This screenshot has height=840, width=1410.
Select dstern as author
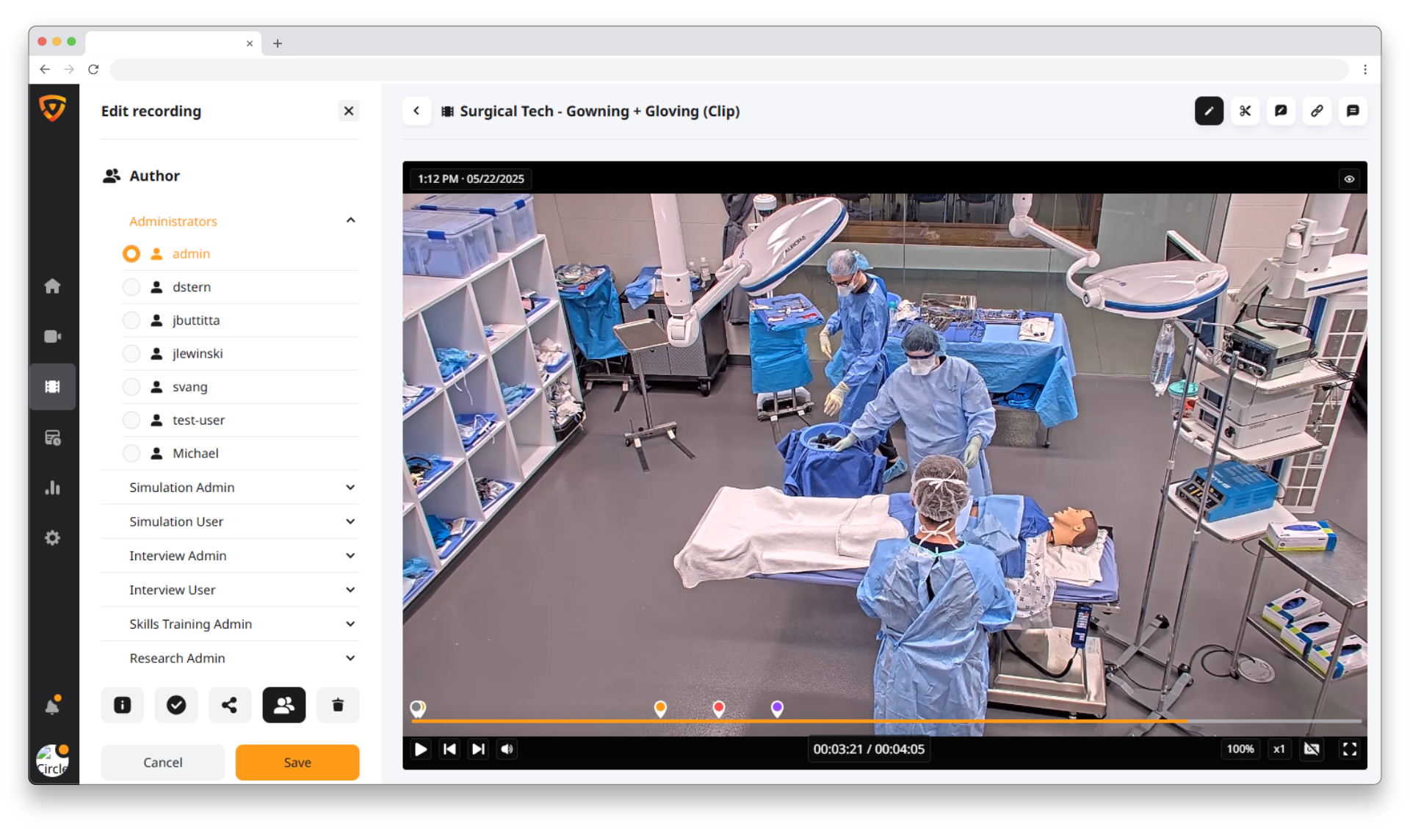point(131,287)
